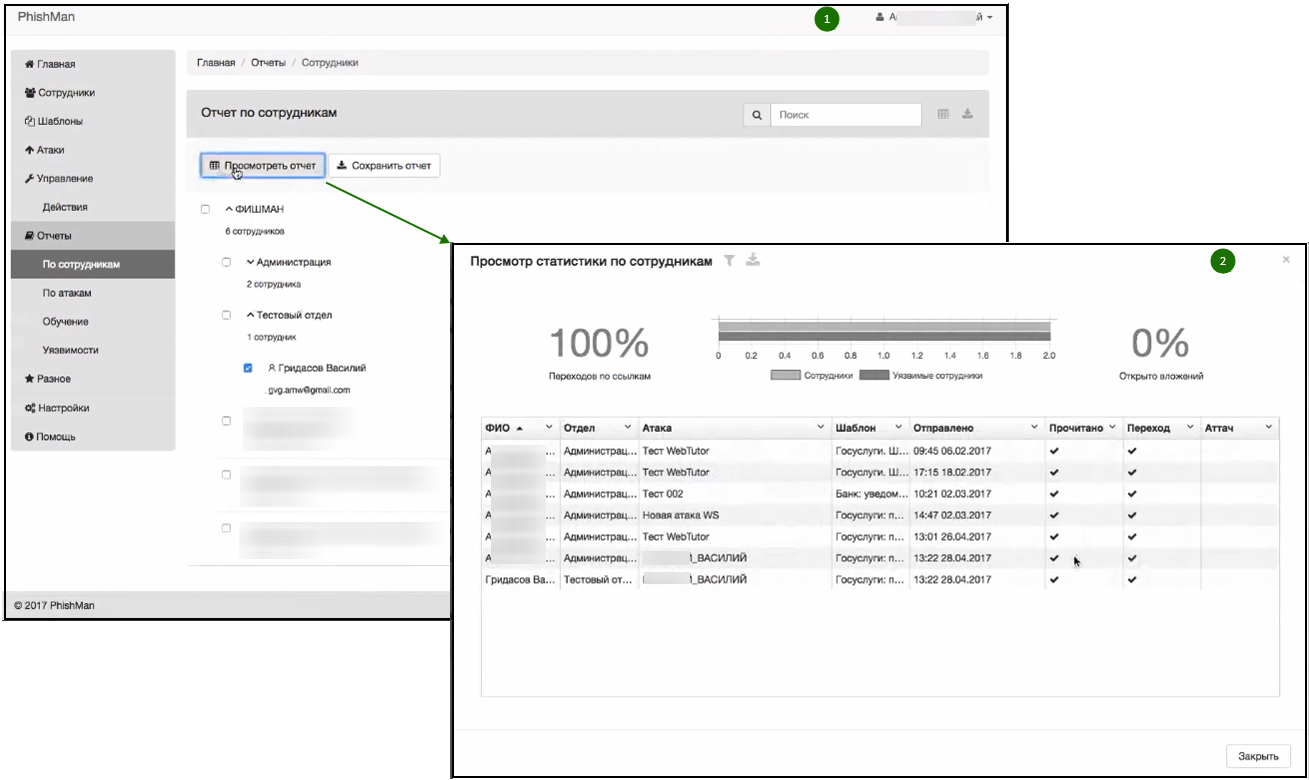Viewport: 1309px width, 780px height.
Task: Click the filter icon in statistics dialog
Action: (x=730, y=260)
